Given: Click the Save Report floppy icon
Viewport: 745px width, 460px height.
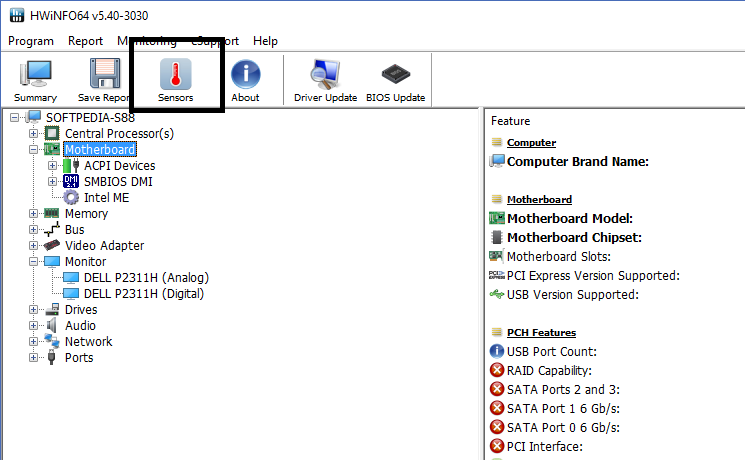Looking at the screenshot, I should point(104,80).
